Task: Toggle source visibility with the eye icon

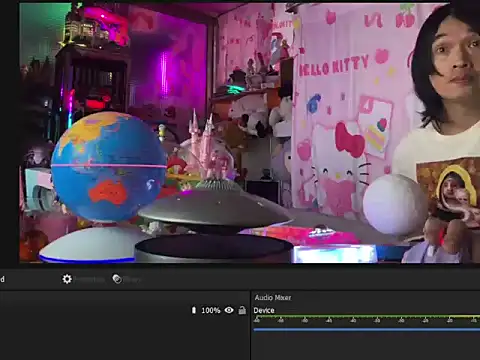Action: [x=229, y=310]
